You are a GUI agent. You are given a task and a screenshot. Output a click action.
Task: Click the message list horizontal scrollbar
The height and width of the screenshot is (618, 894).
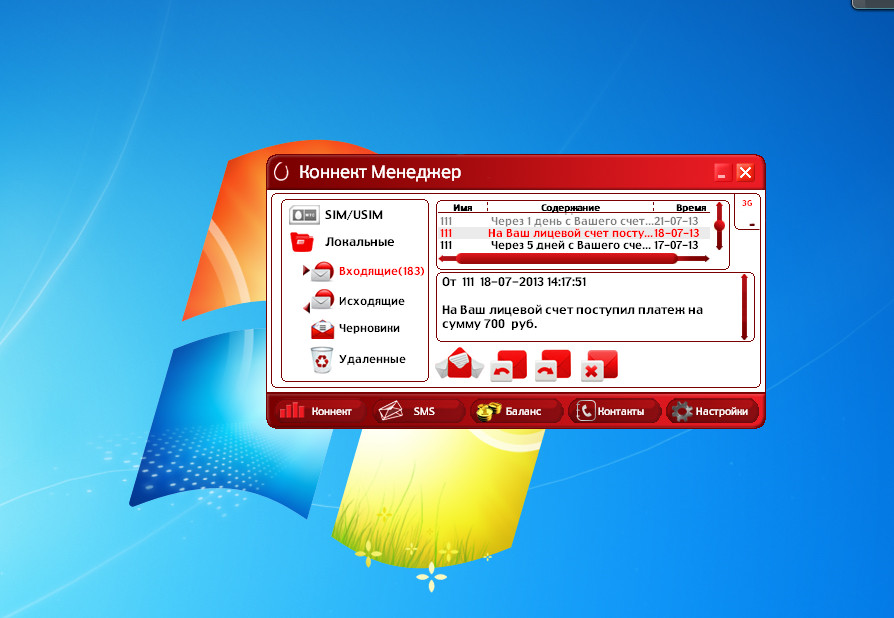pos(565,259)
